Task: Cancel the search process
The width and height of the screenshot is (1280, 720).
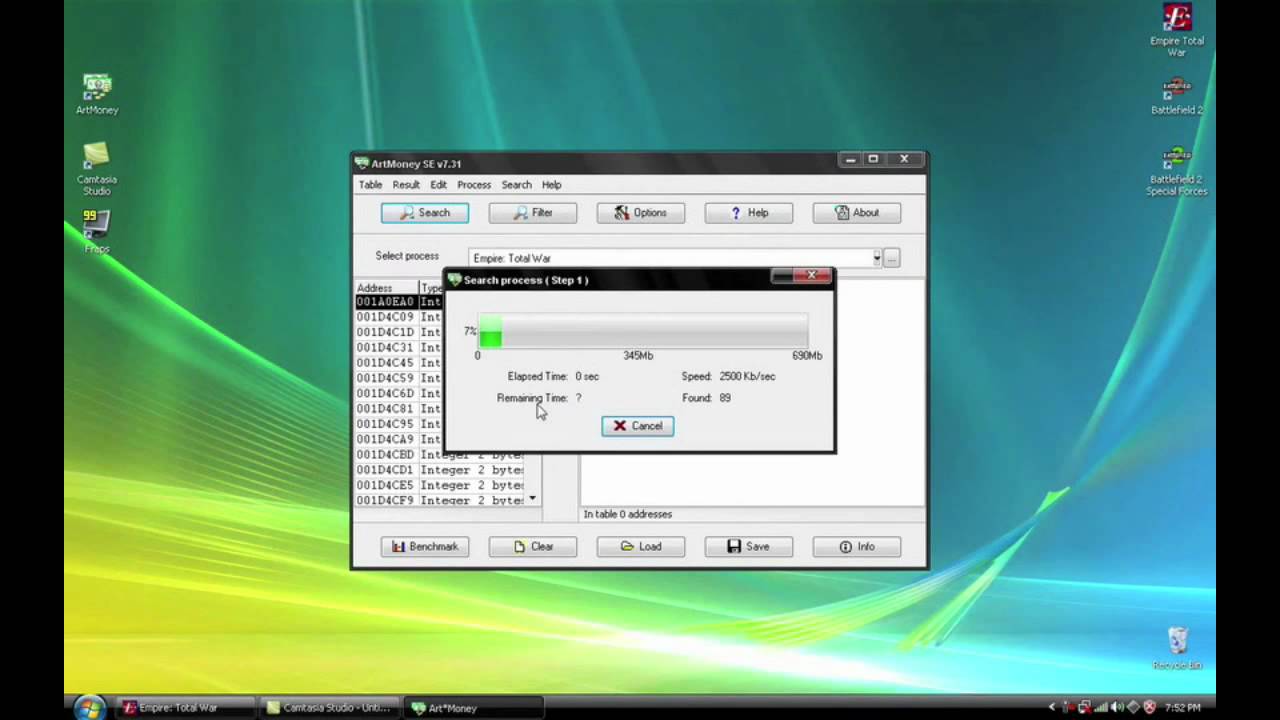Action: [637, 426]
